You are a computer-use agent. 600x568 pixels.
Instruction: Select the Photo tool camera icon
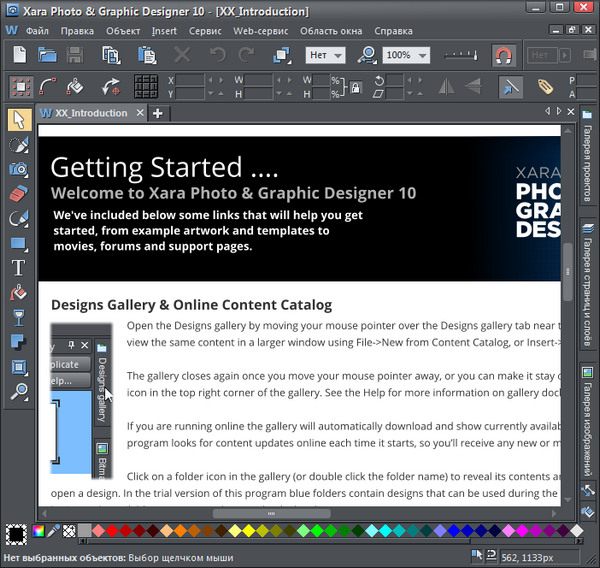click(18, 169)
